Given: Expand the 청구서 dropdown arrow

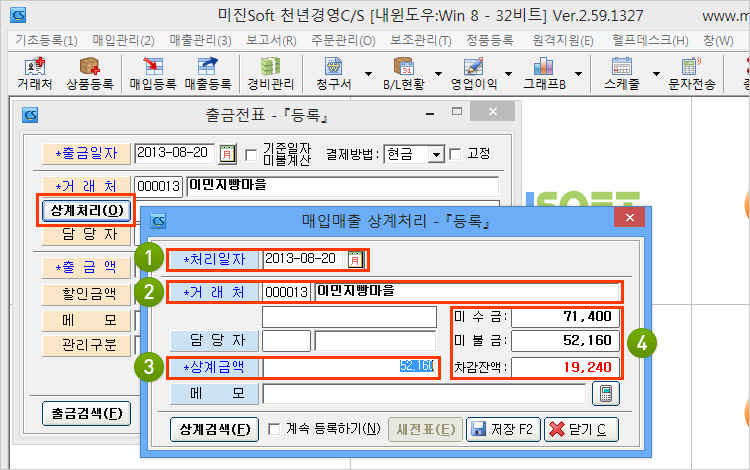Looking at the screenshot, I should click(368, 74).
